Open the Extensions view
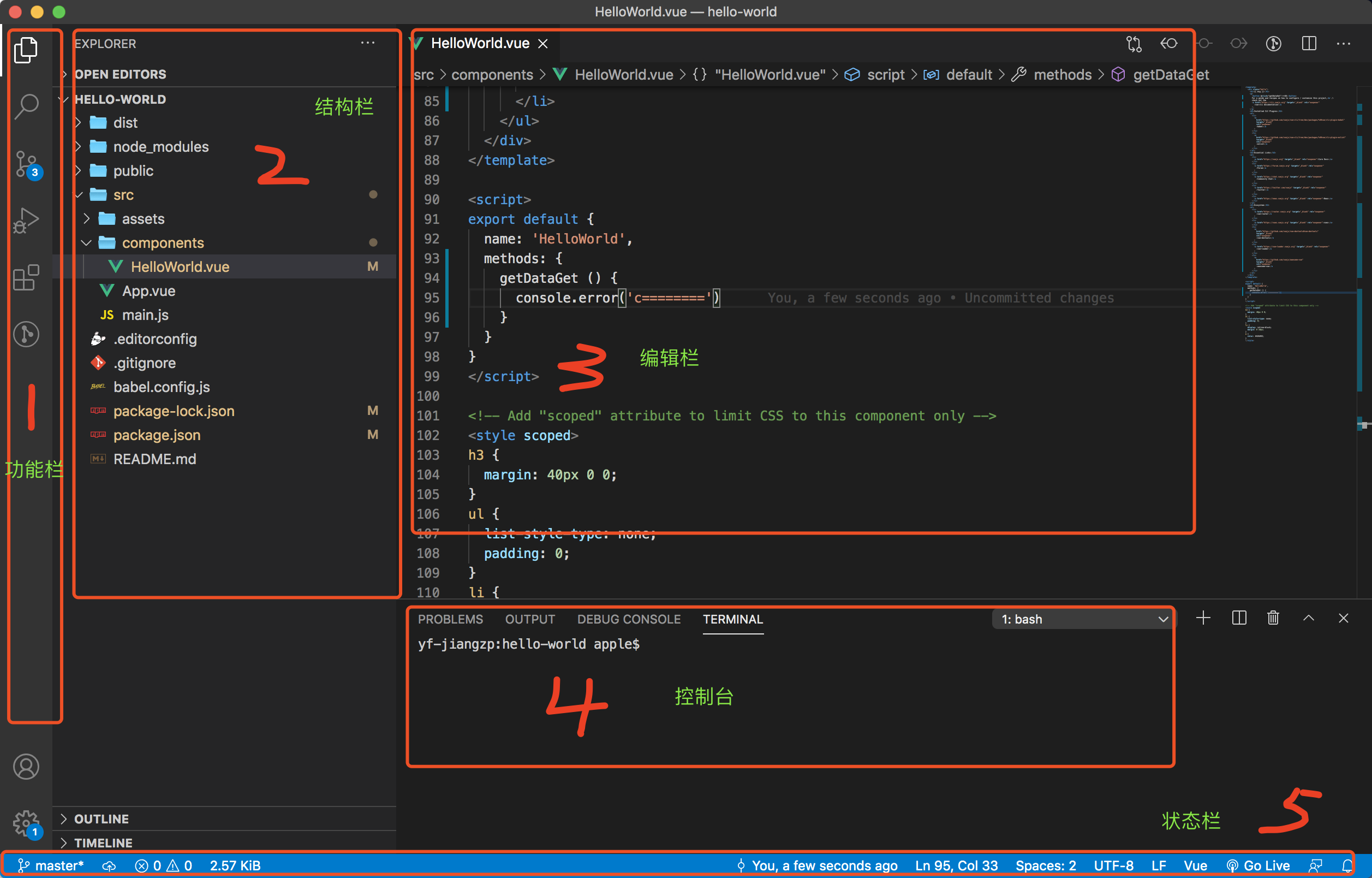The width and height of the screenshot is (1372, 878). point(26,278)
